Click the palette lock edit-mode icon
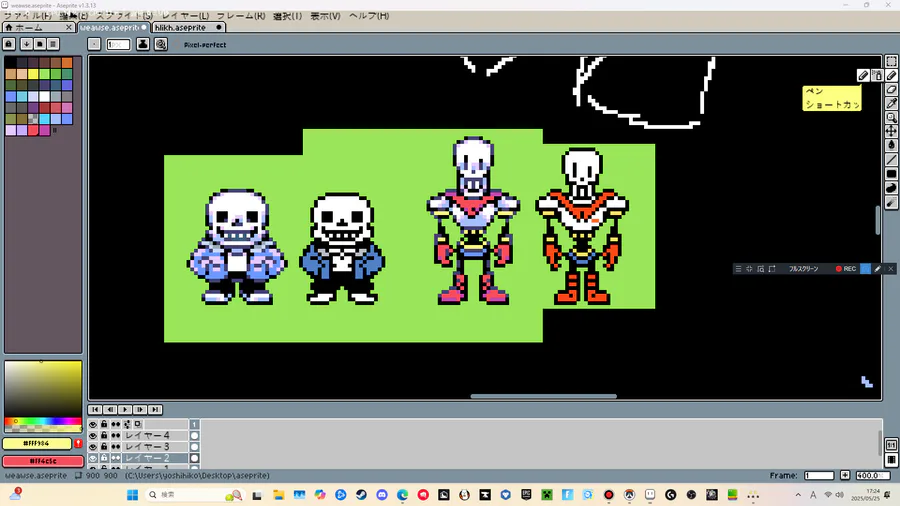Image resolution: width=900 pixels, height=506 pixels. [x=9, y=44]
